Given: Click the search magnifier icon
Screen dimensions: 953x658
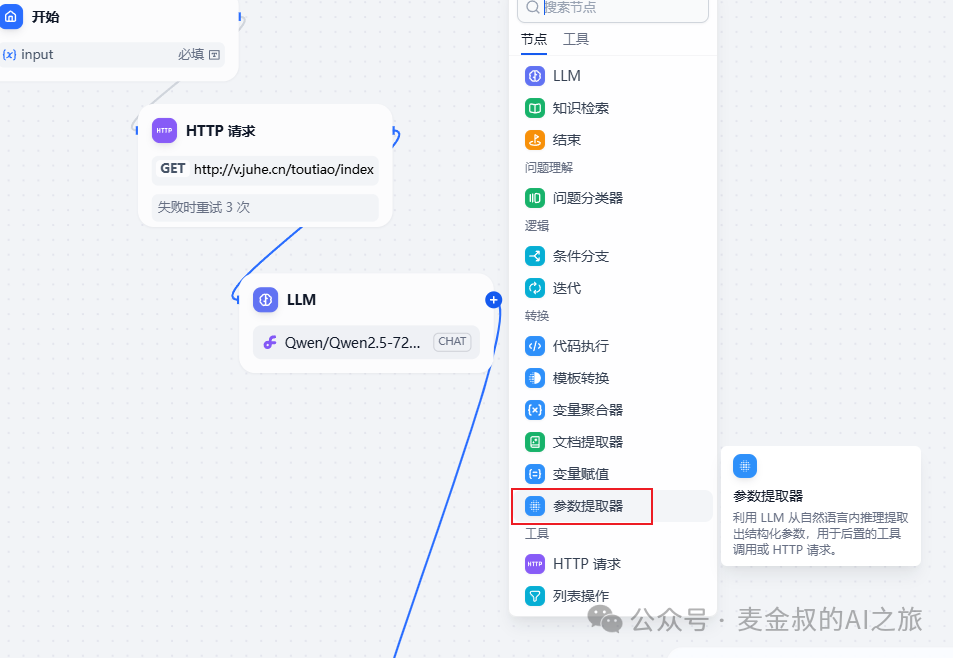Looking at the screenshot, I should (x=533, y=7).
